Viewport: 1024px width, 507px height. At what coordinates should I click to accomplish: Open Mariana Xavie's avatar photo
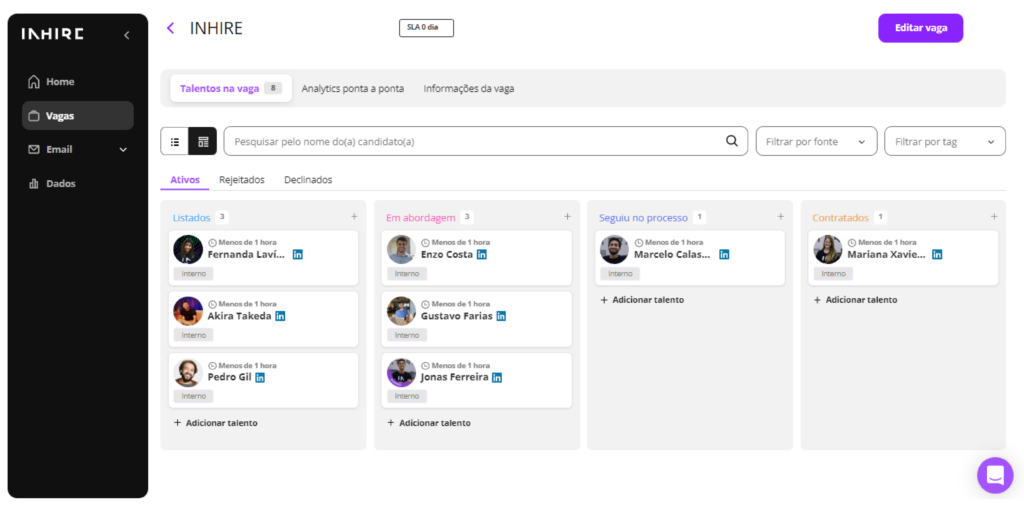coord(828,250)
